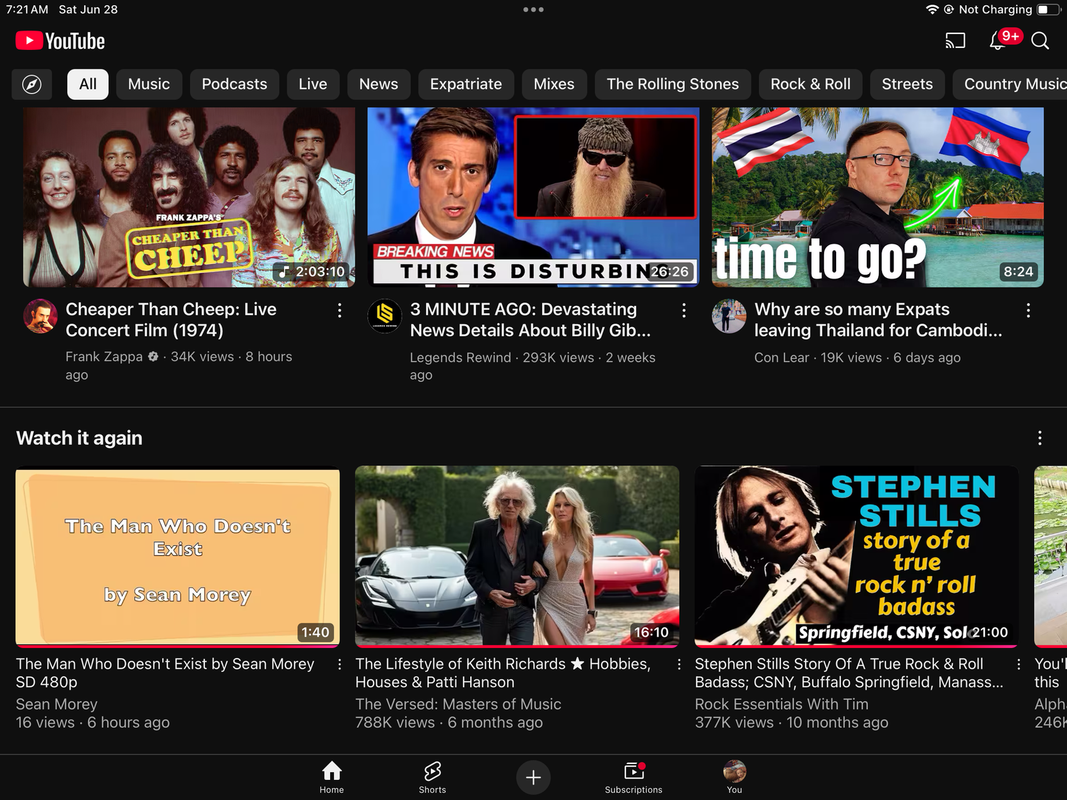Click '377K views · 10 months ago' text
This screenshot has height=800, width=1067.
click(x=791, y=722)
